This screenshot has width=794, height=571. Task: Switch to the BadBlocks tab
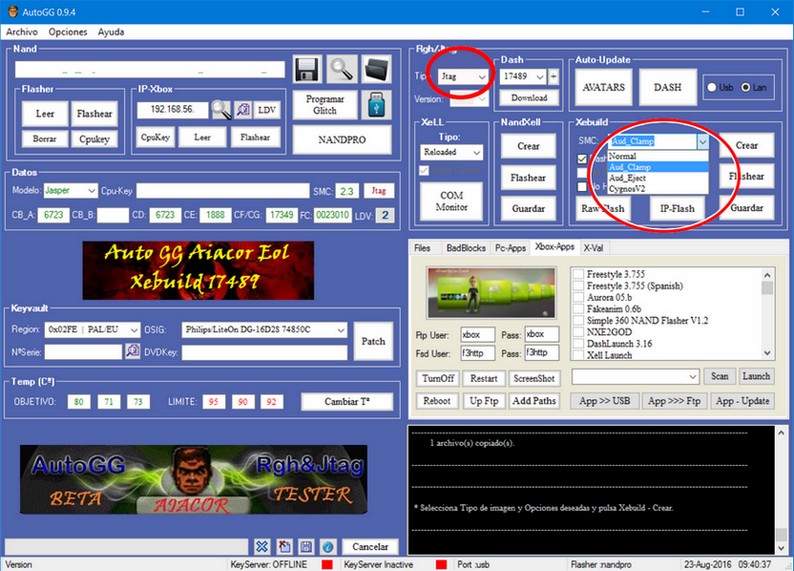coord(466,248)
